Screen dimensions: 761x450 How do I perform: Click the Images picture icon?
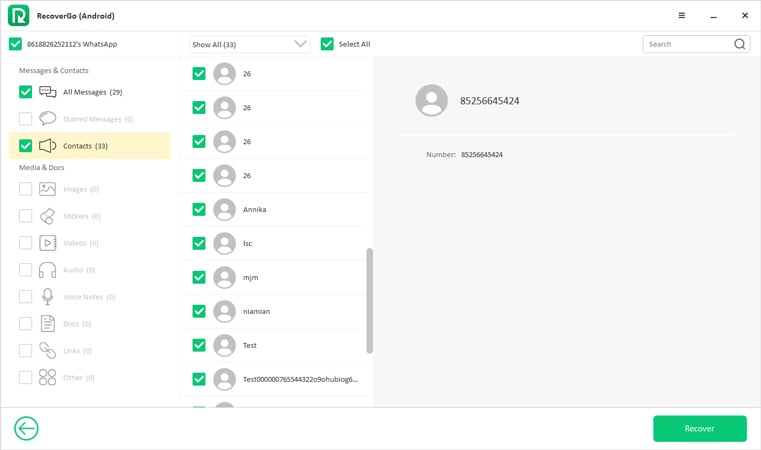[x=48, y=189]
